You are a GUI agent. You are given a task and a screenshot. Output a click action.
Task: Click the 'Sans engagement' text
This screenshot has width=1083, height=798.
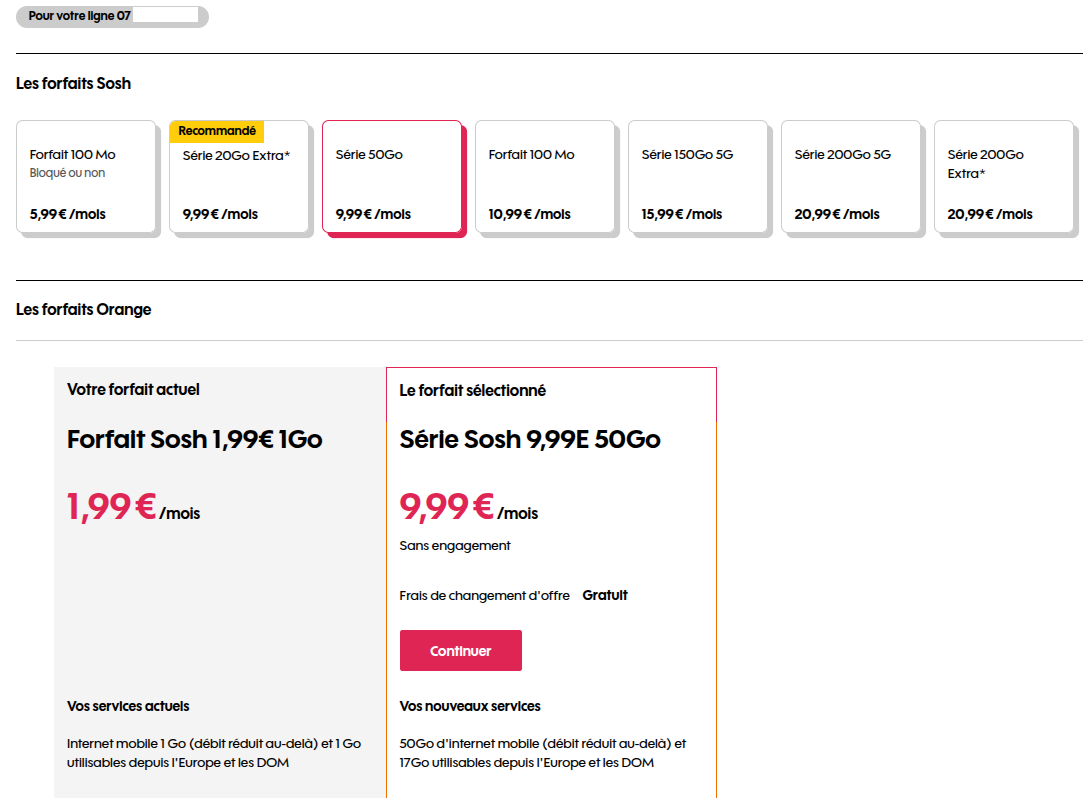455,546
